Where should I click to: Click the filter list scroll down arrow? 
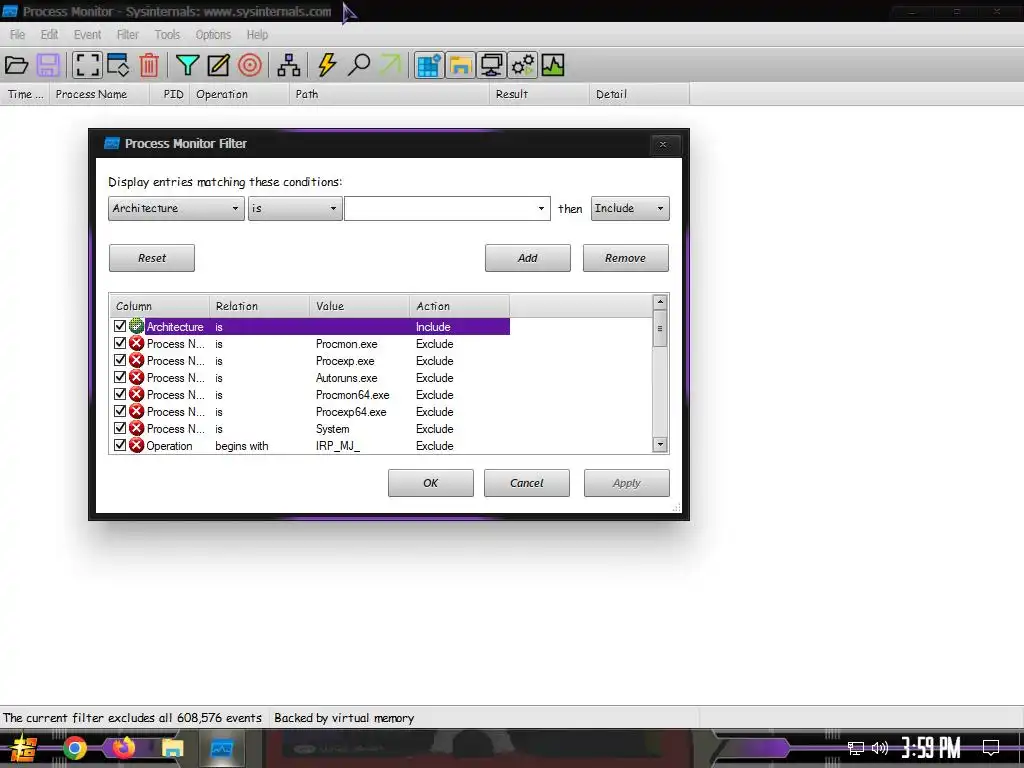coord(660,445)
